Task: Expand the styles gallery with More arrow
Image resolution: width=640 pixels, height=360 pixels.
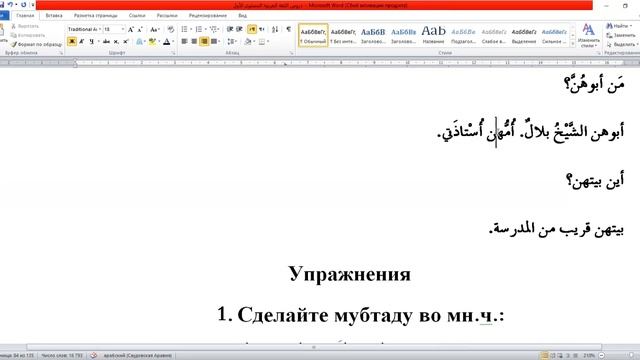Action: (573, 44)
